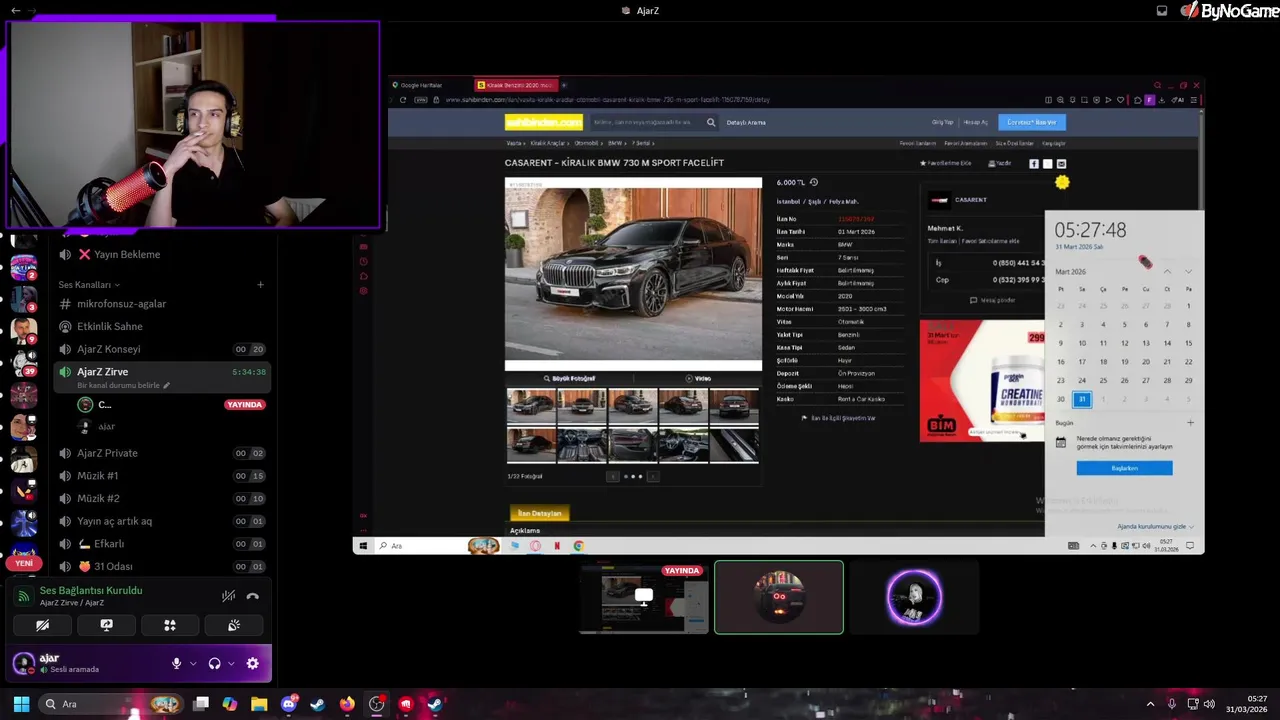Click Favorilerime Ekle star link
Viewport: 1280px width, 720px height.
click(x=945, y=163)
